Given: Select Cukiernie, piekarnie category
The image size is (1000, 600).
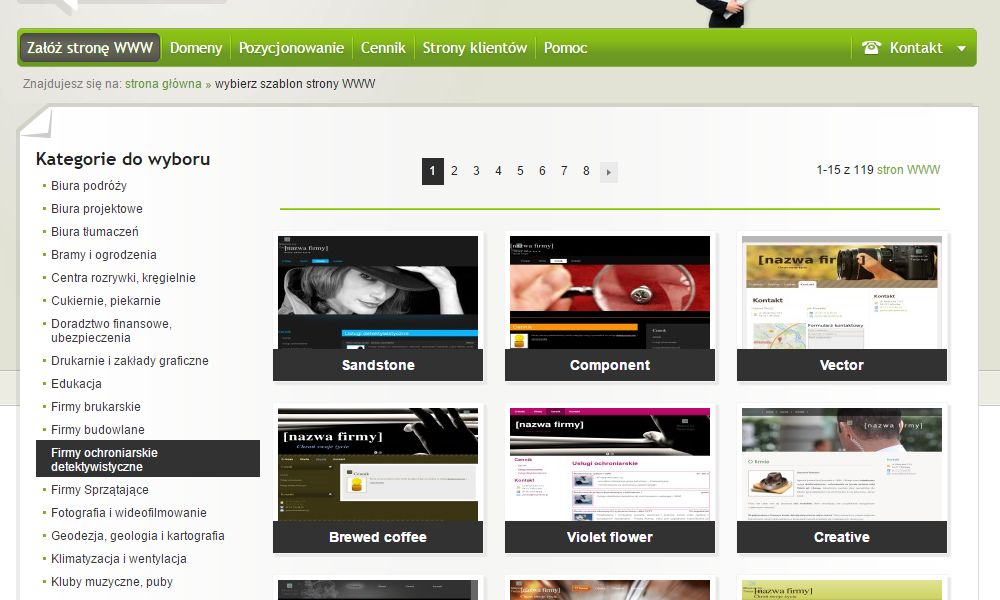Looking at the screenshot, I should 106,300.
